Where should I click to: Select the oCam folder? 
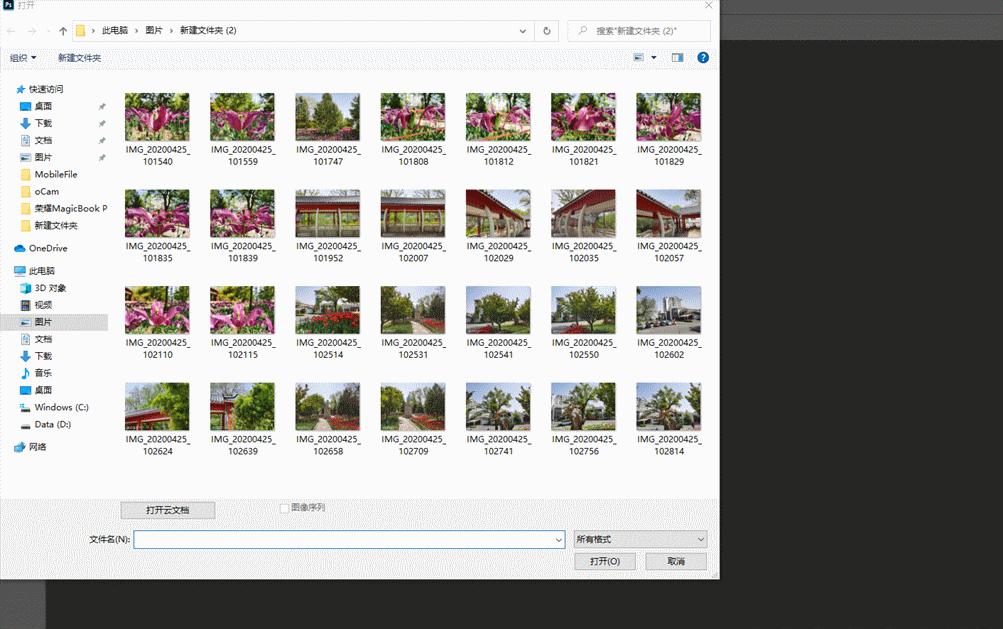click(x=47, y=191)
